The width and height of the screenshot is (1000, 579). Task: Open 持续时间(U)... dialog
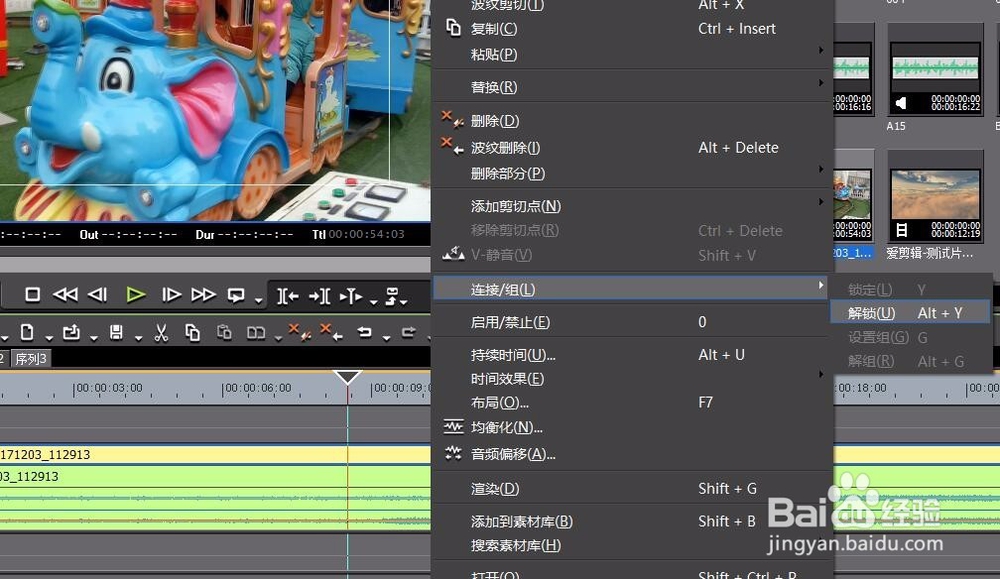pos(632,355)
